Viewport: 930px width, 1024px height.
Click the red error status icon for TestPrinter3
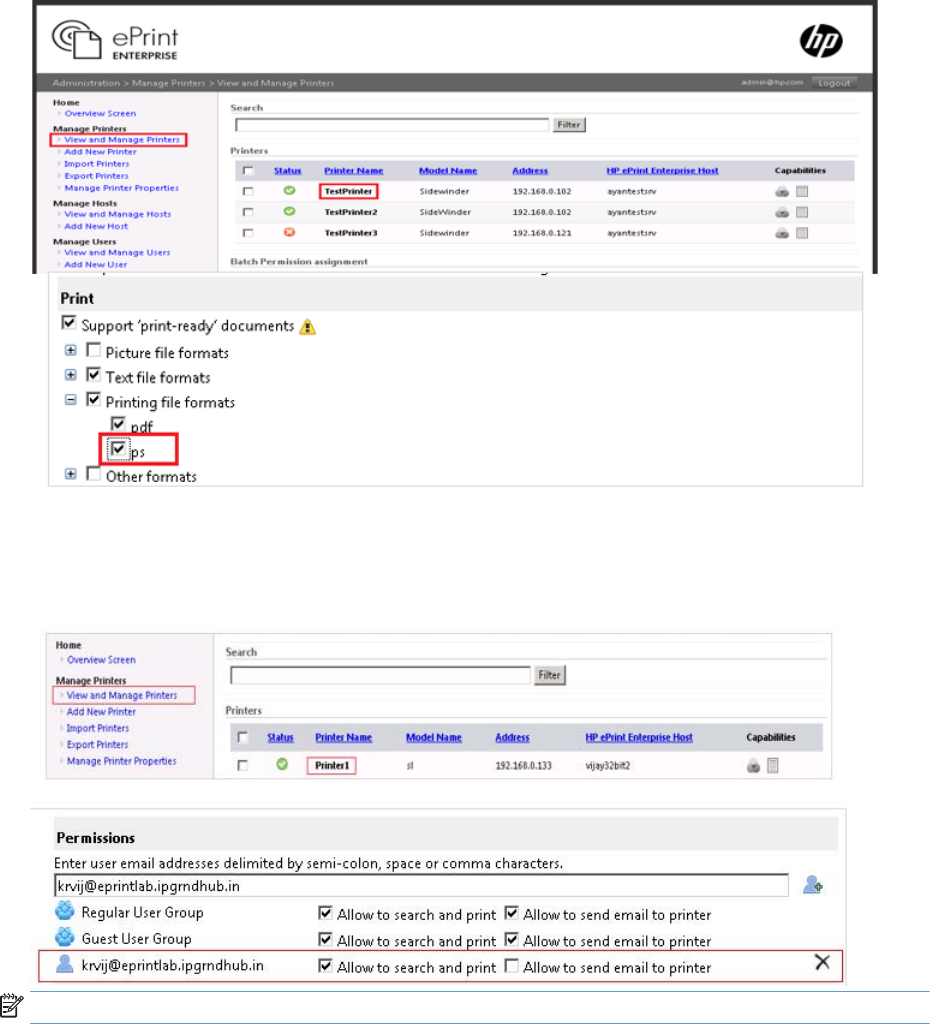pos(289,232)
